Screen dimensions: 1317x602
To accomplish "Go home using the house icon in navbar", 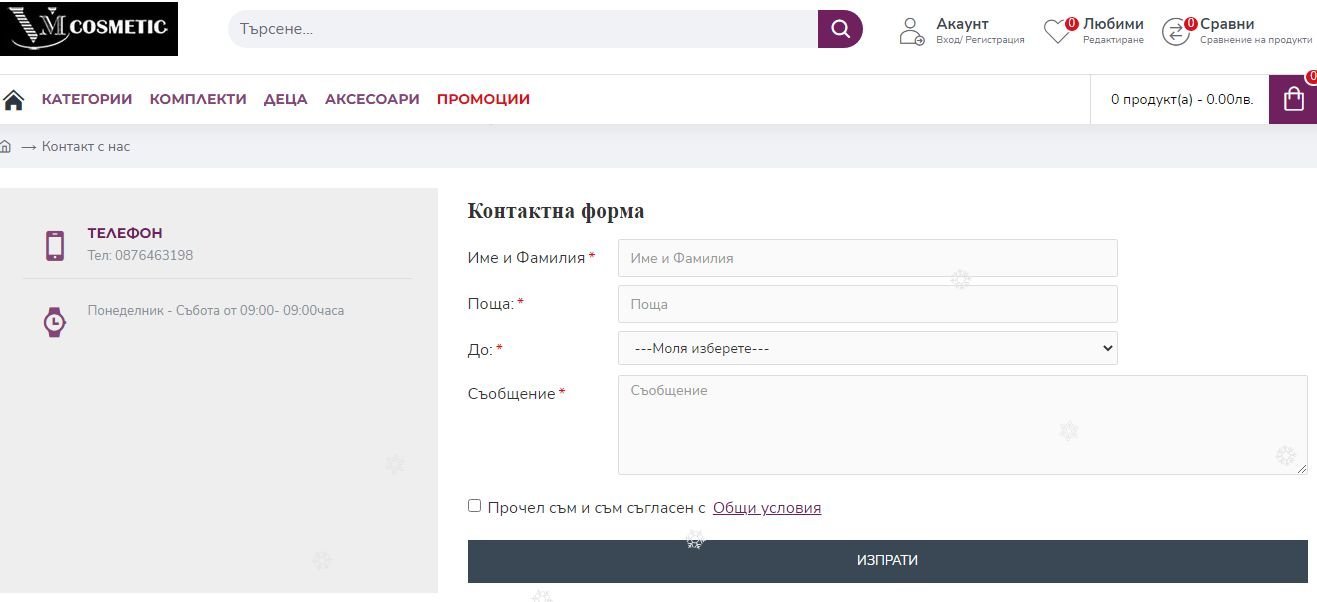I will click(14, 99).
